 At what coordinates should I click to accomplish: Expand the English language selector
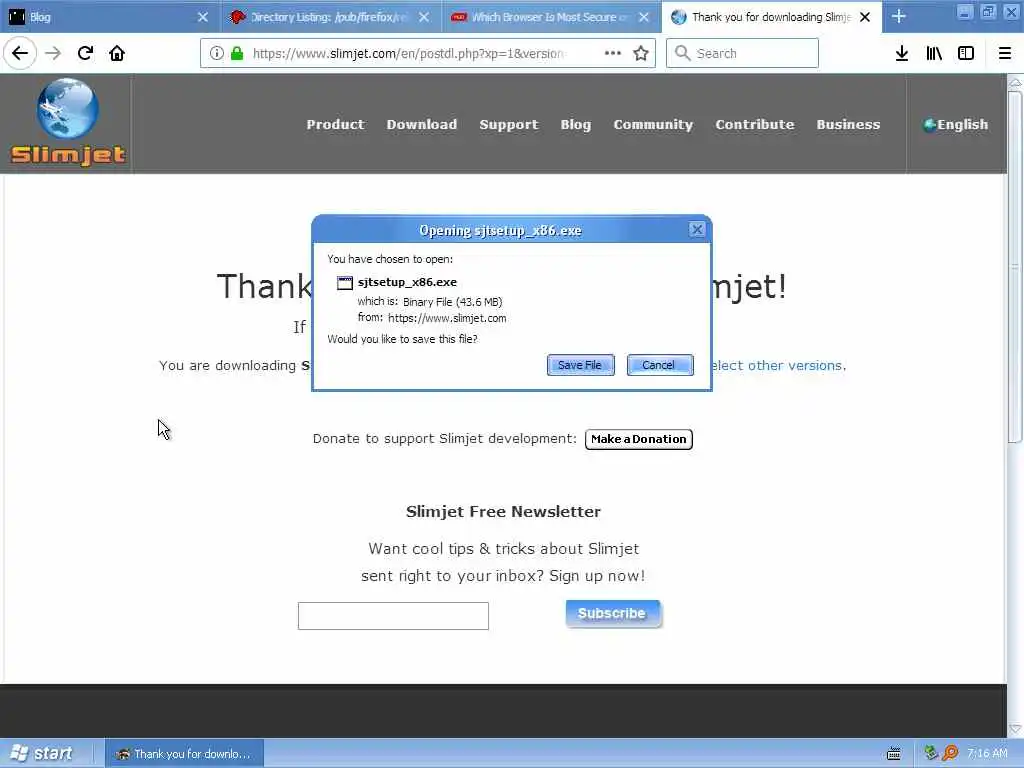pos(955,124)
